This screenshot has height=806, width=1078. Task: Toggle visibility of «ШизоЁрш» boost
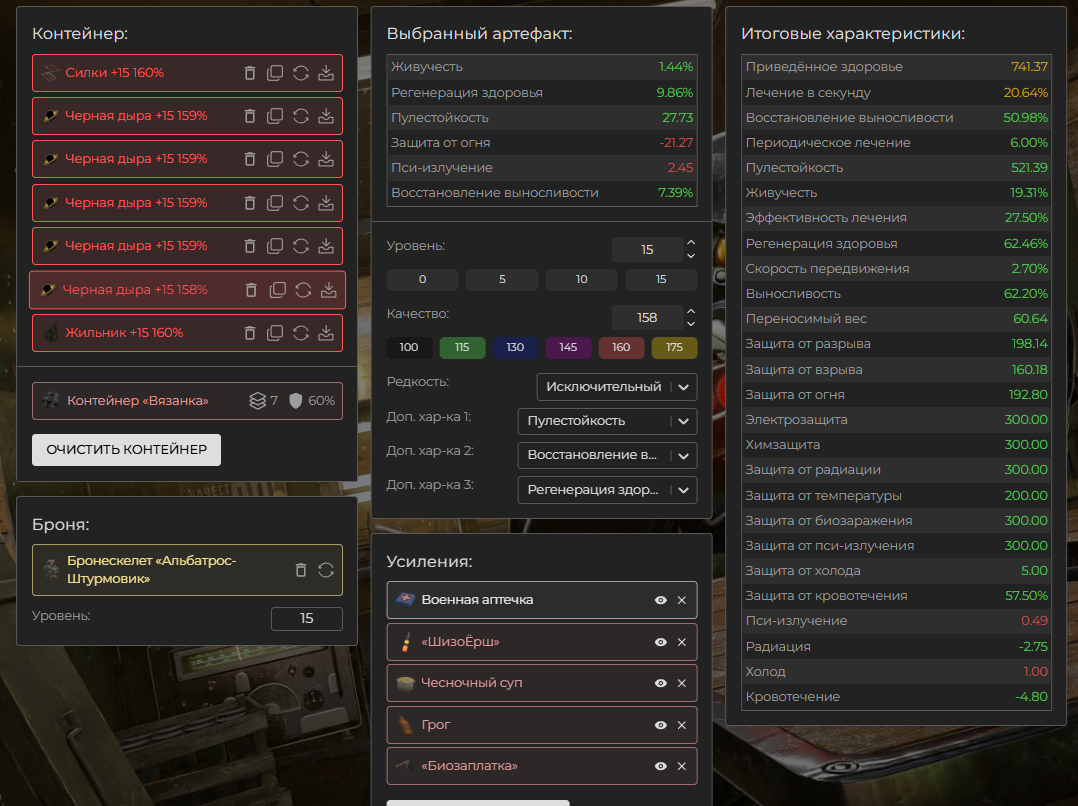pos(660,642)
